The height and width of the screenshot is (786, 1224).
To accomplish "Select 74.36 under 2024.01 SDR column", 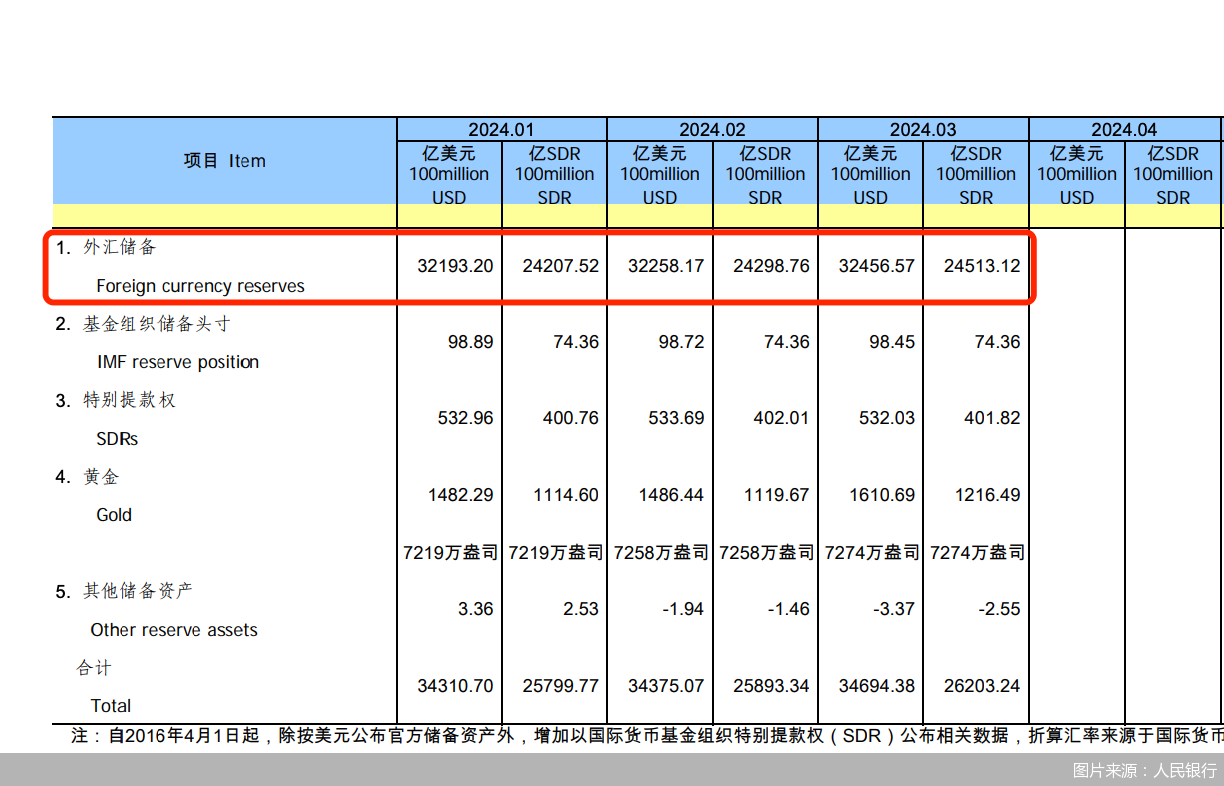I will 576,342.
